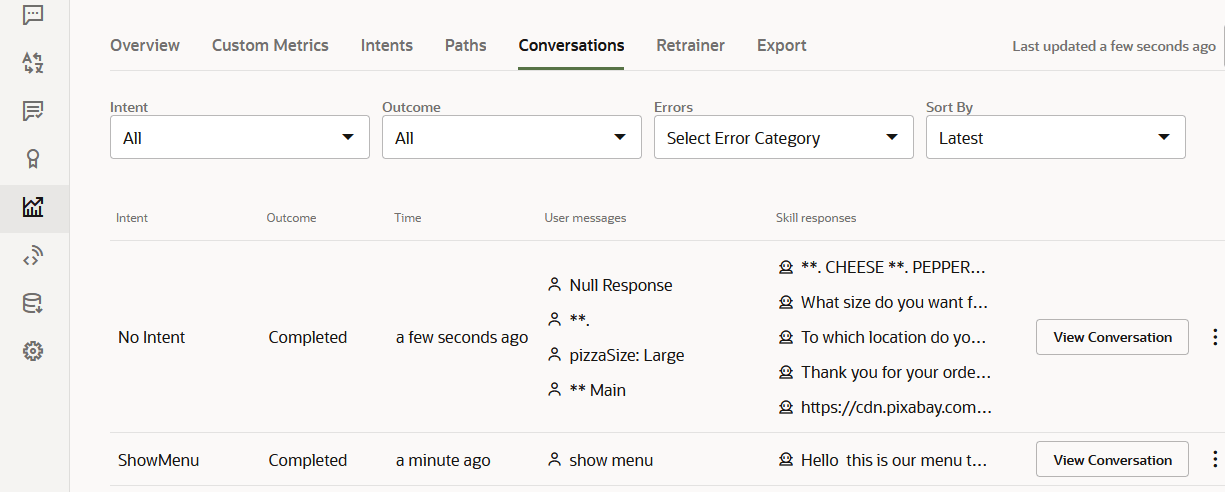Select the insights chart icon in sidebar
The image size is (1225, 492).
(33, 207)
